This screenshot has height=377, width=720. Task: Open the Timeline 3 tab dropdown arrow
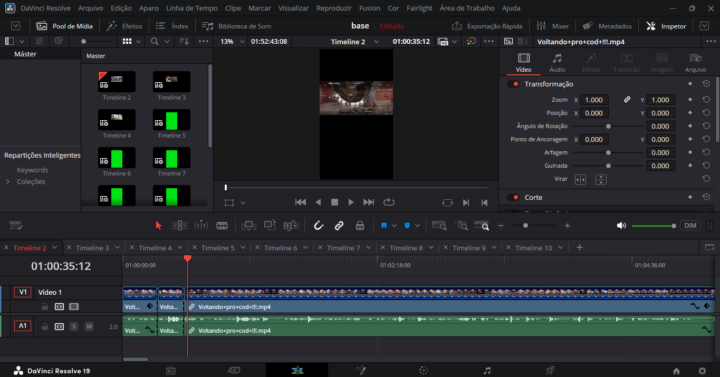(x=117, y=248)
